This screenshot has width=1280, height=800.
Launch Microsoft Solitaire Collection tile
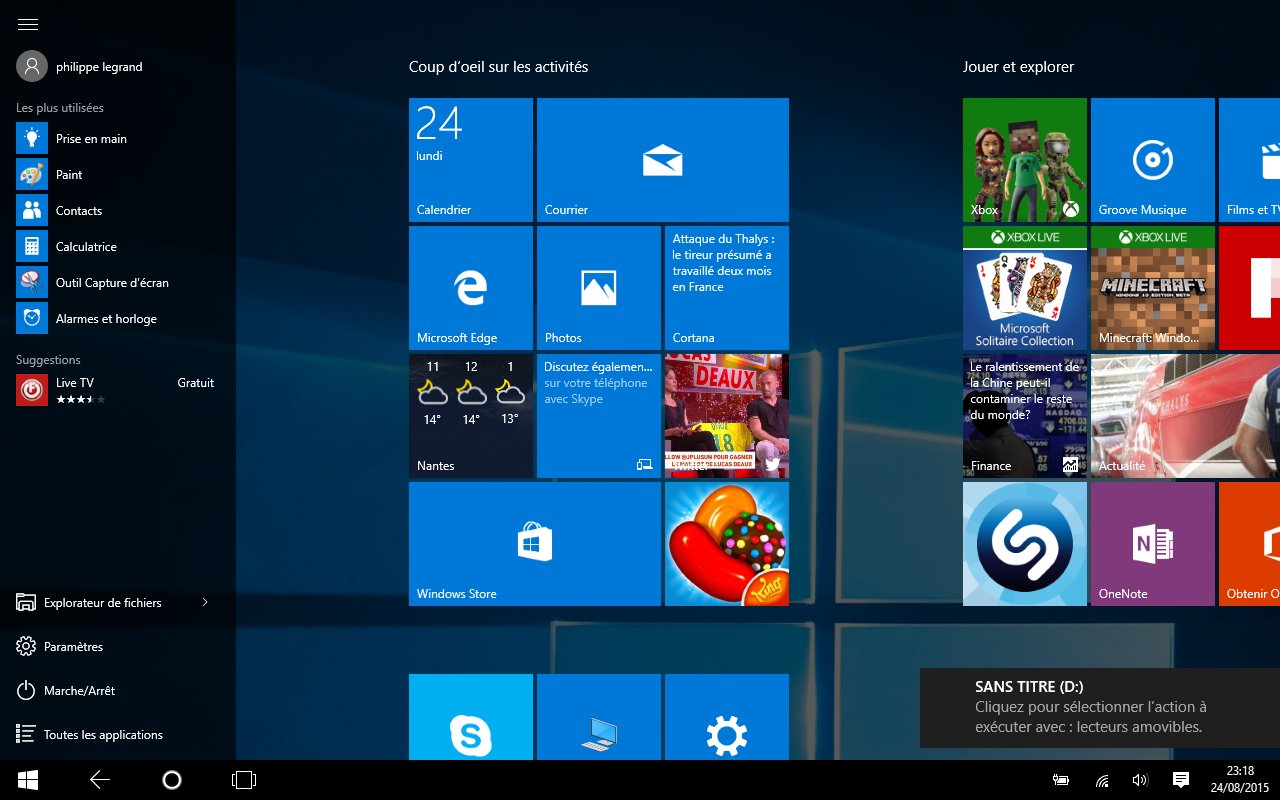pyautogui.click(x=1025, y=288)
